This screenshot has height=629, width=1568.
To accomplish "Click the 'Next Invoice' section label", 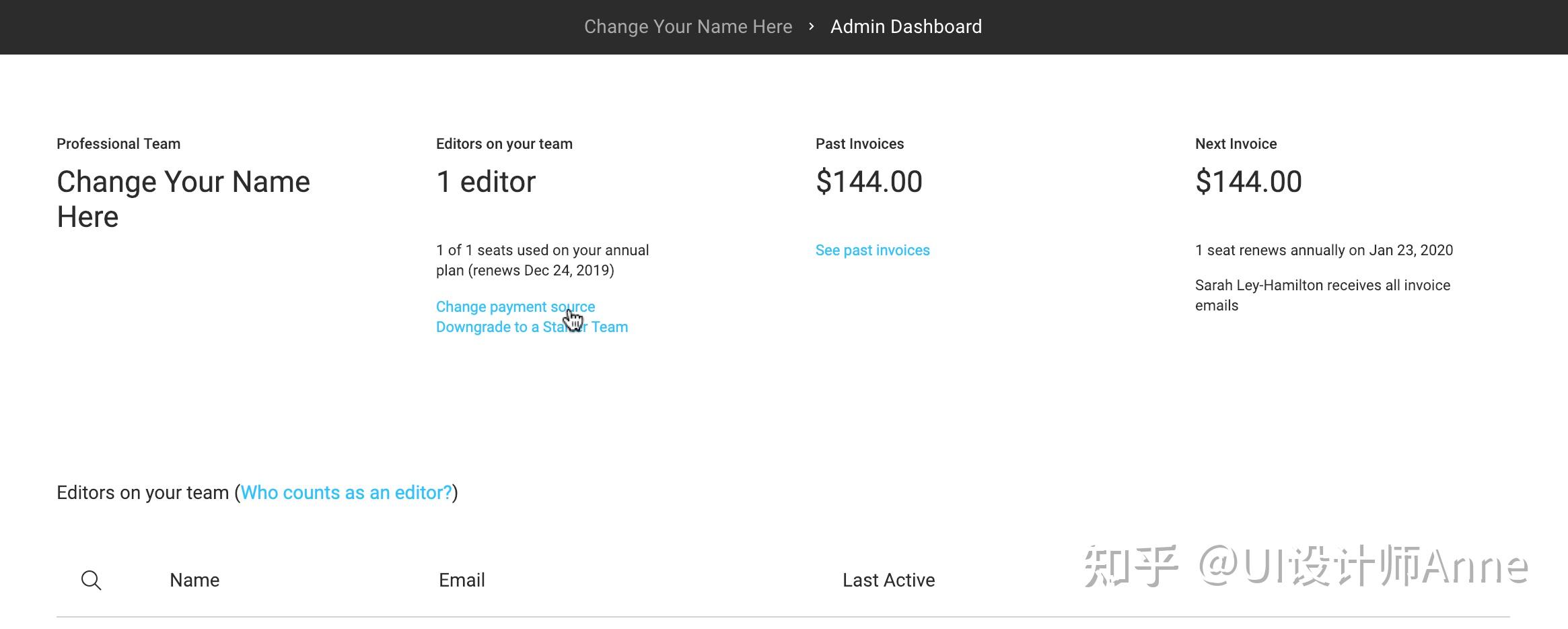I will (x=1236, y=143).
